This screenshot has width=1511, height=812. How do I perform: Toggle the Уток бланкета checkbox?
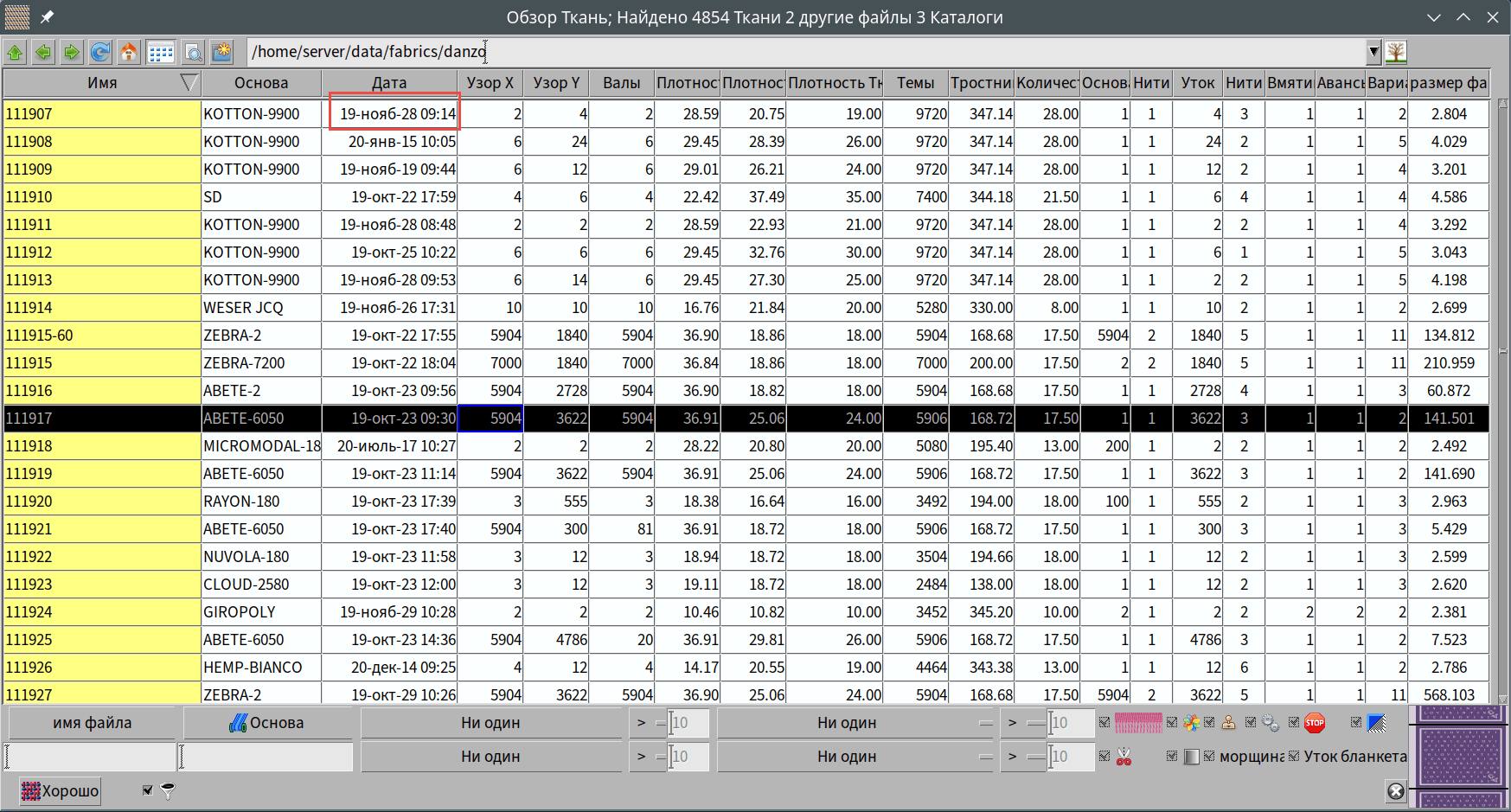1294,756
